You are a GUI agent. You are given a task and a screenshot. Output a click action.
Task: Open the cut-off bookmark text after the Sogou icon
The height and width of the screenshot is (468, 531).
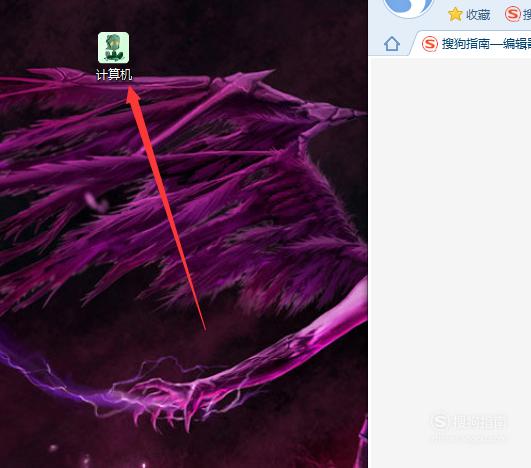click(527, 15)
